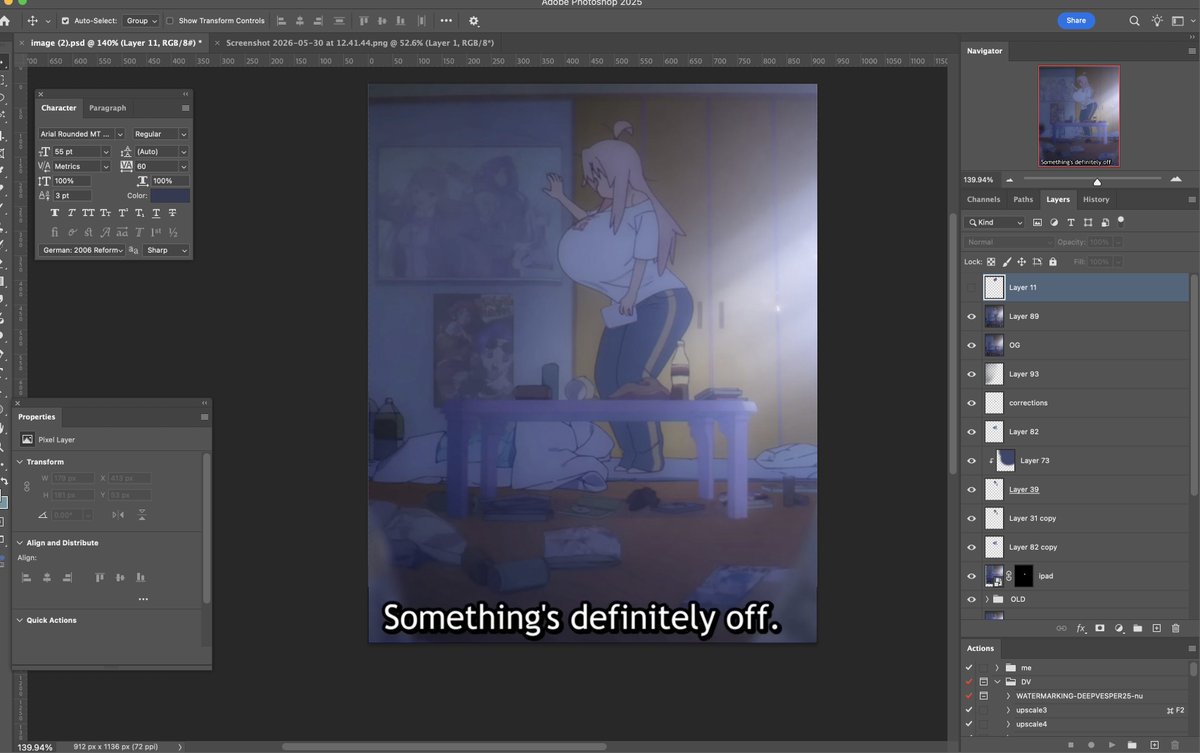Hide the corrections layer

click(970, 403)
